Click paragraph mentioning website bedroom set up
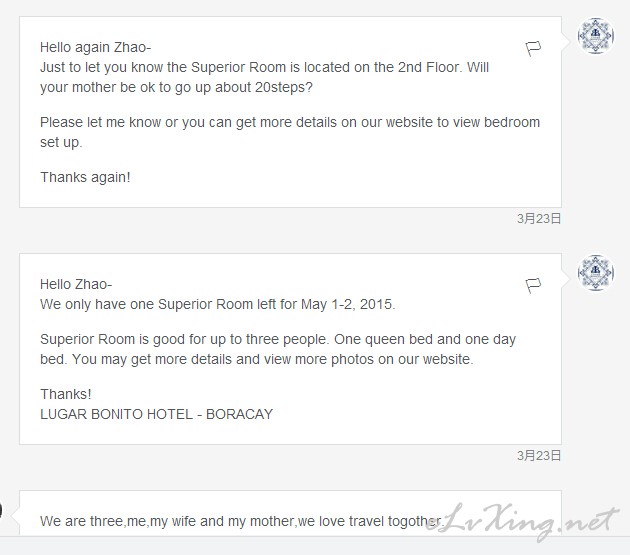The height and width of the screenshot is (555, 630). (x=290, y=132)
